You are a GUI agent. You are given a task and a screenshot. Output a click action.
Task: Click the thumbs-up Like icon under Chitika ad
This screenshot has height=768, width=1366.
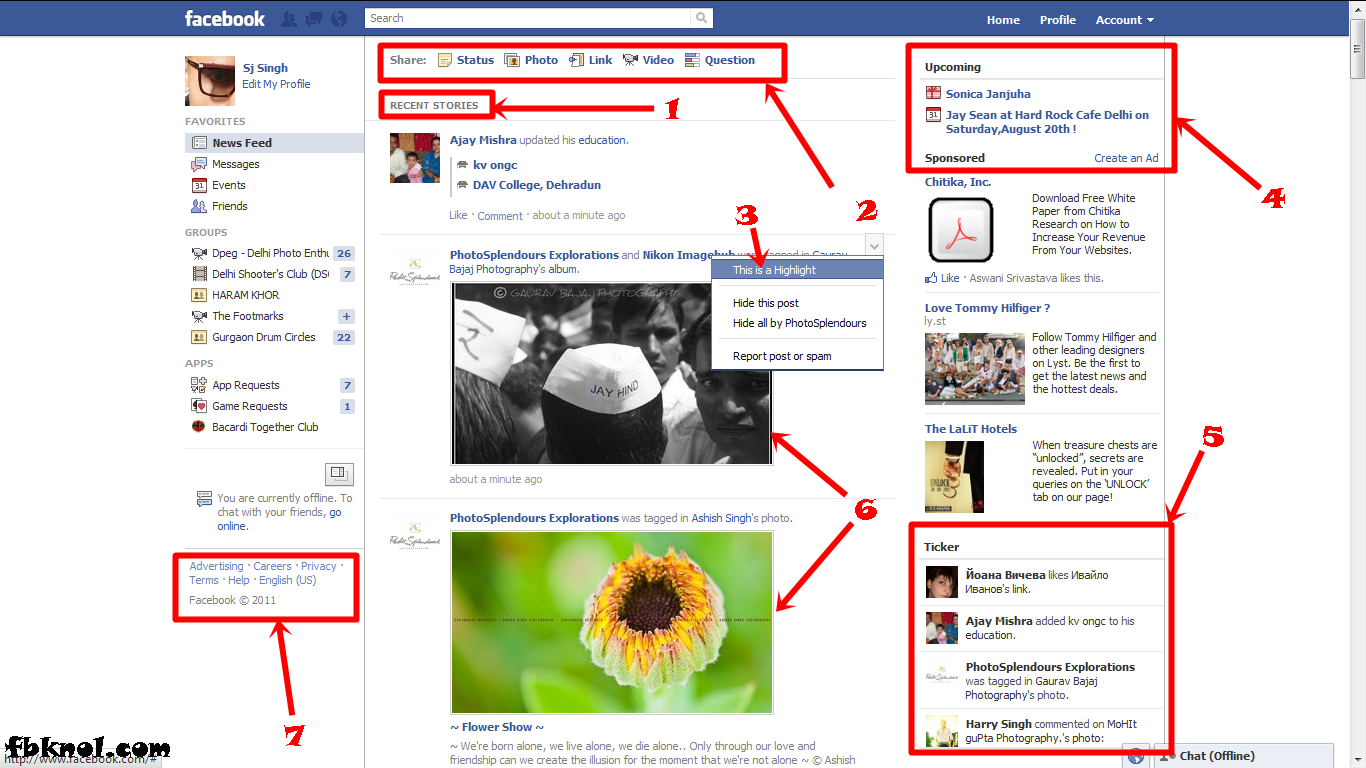tap(931, 278)
